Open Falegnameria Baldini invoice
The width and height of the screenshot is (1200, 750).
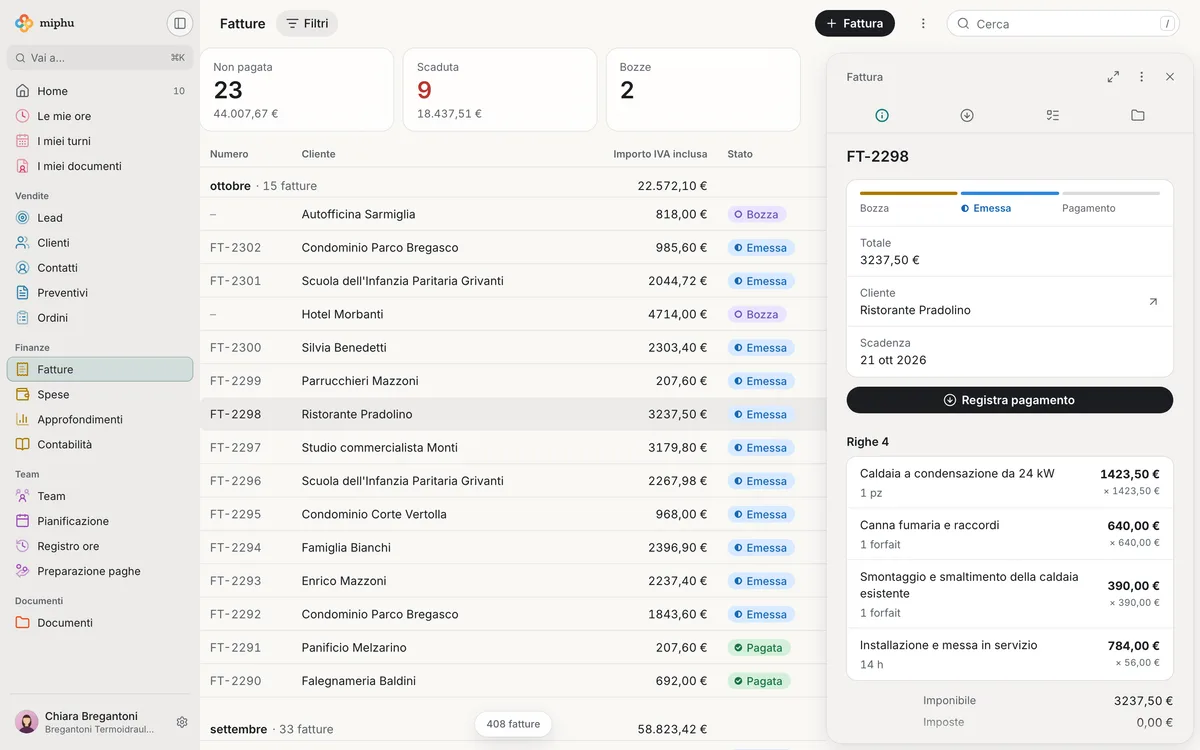[x=513, y=681]
